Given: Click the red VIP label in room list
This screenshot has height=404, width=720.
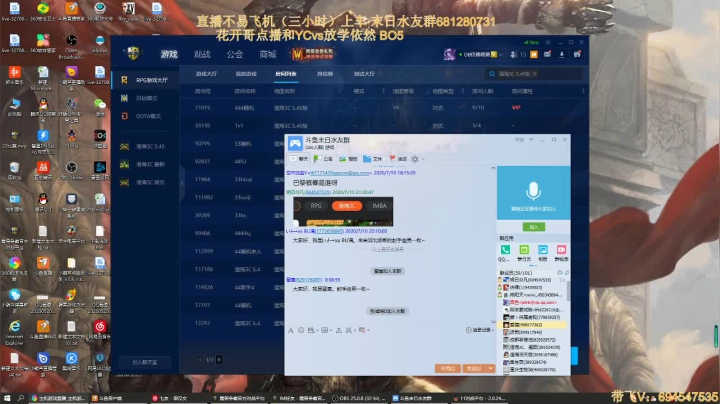Looking at the screenshot, I should (516, 107).
